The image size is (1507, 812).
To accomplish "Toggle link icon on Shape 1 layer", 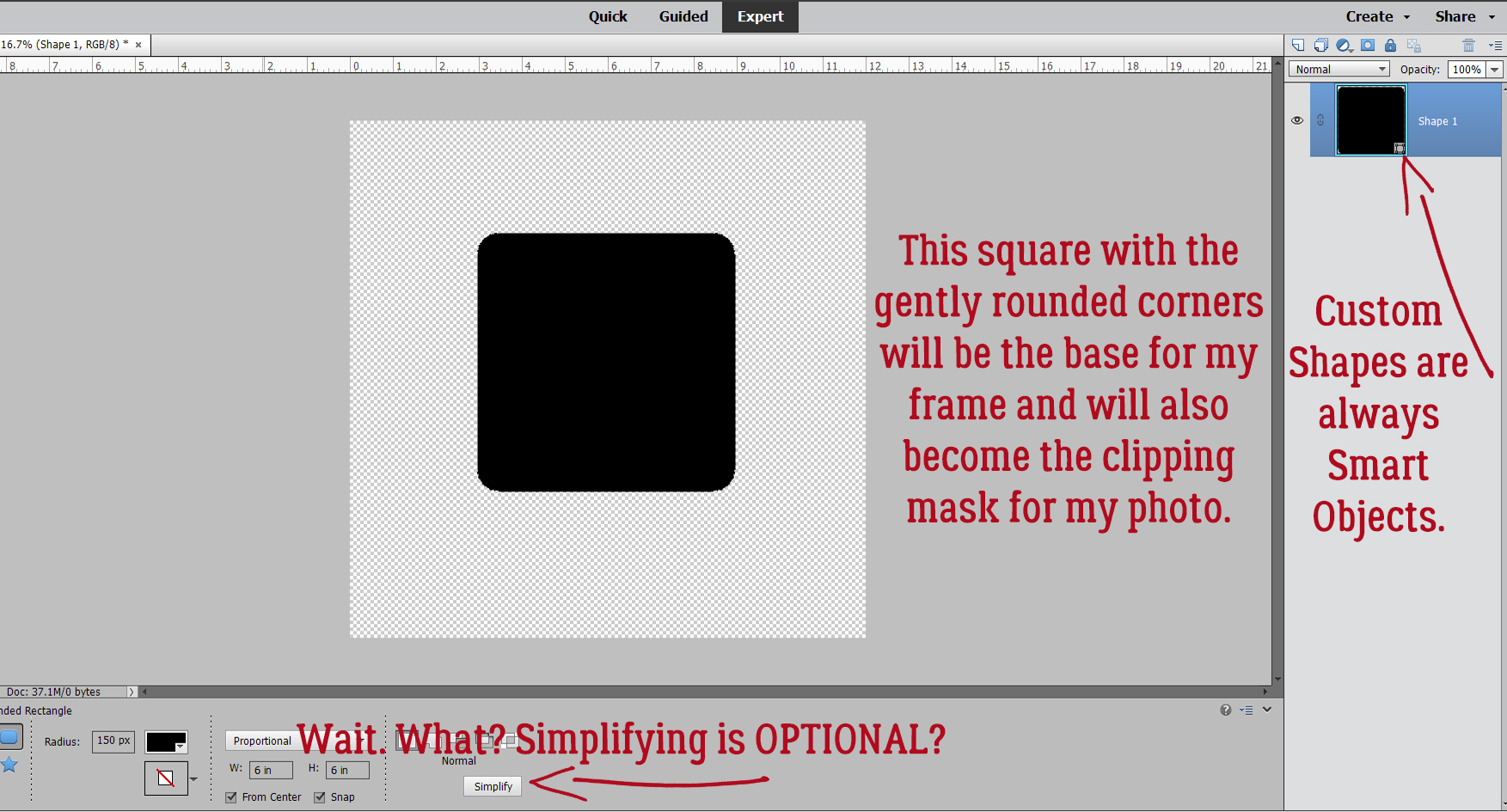I will 1320,120.
